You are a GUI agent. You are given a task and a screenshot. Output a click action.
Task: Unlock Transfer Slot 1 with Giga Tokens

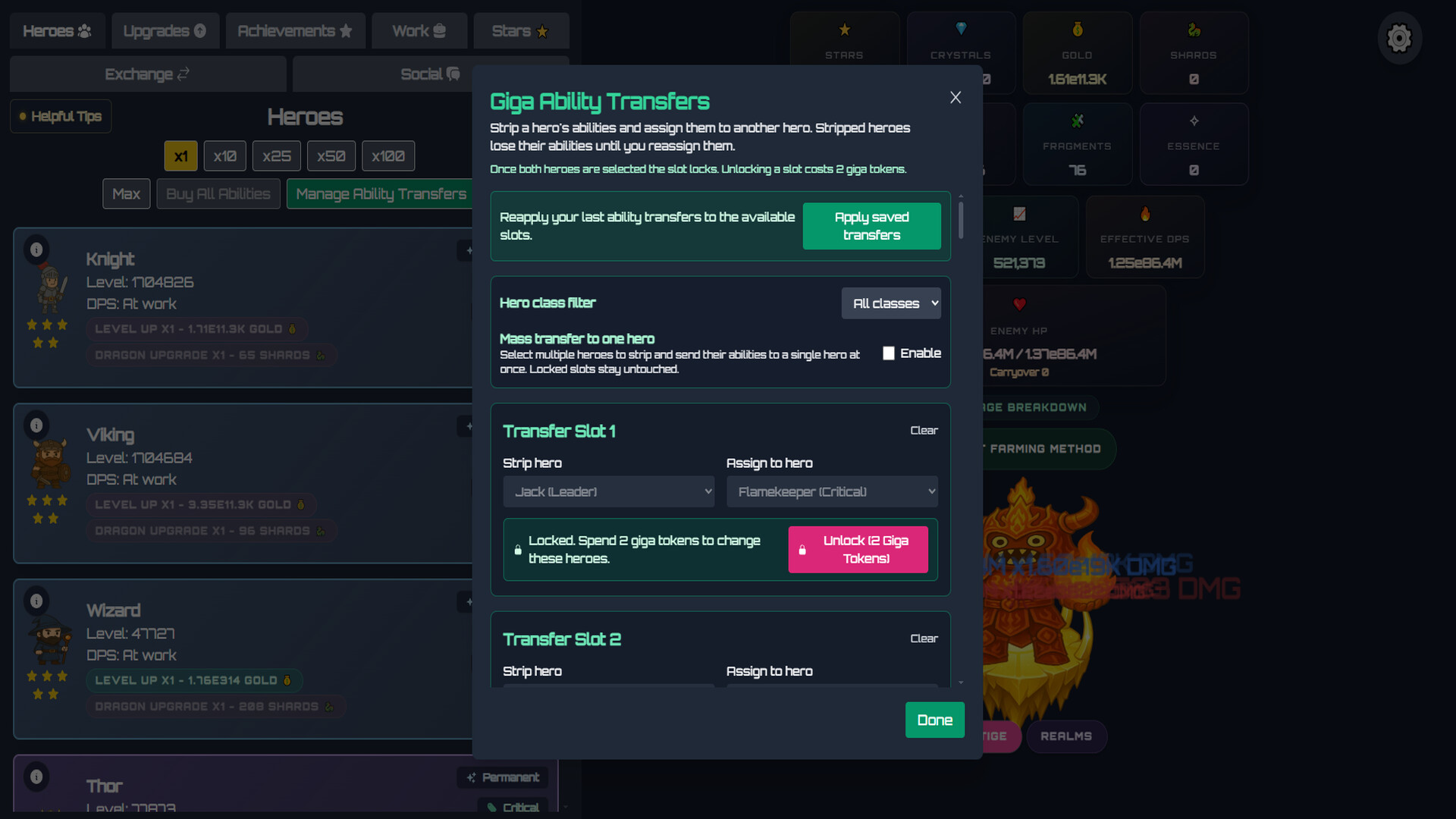[858, 549]
